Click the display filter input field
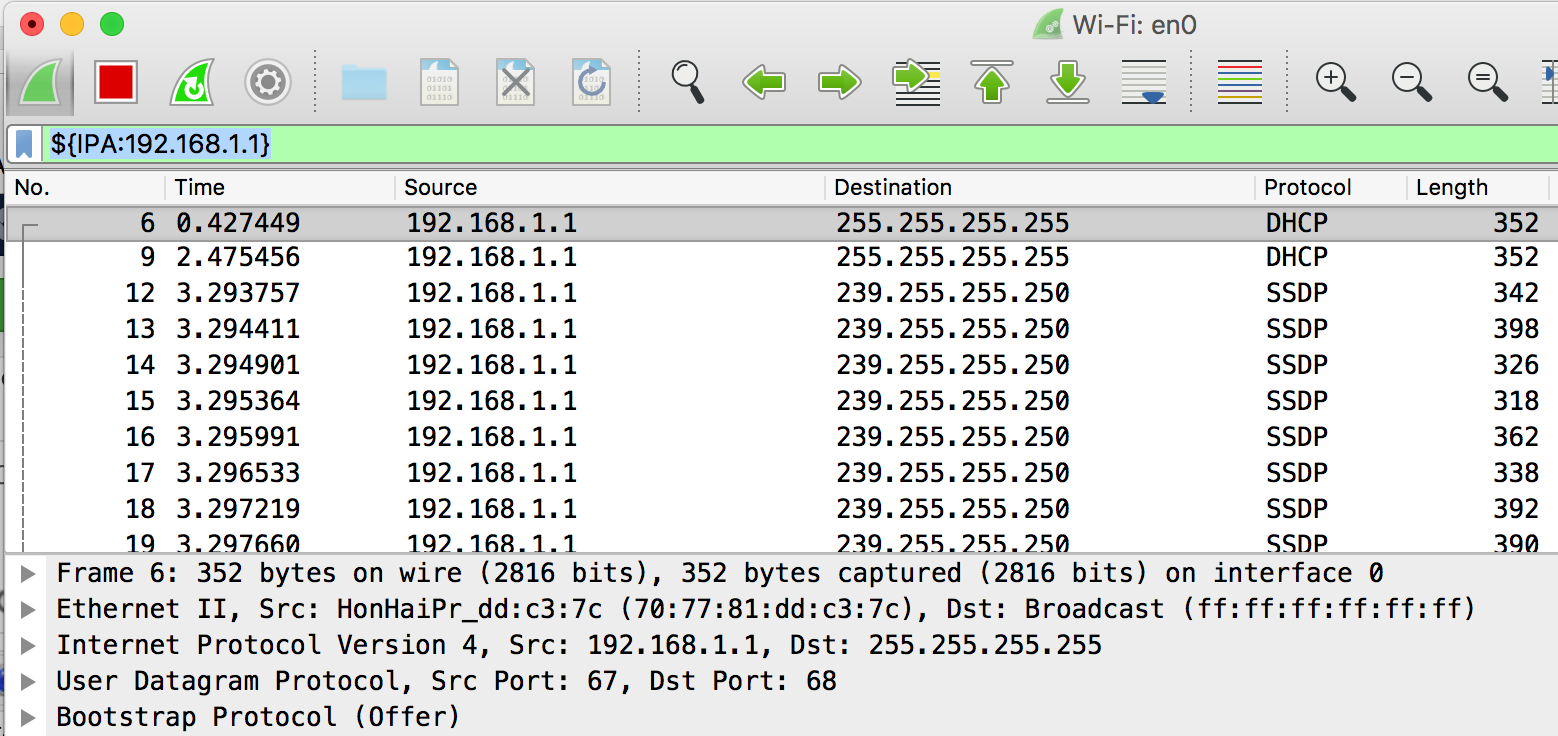This screenshot has width=1558, height=736. [800, 145]
